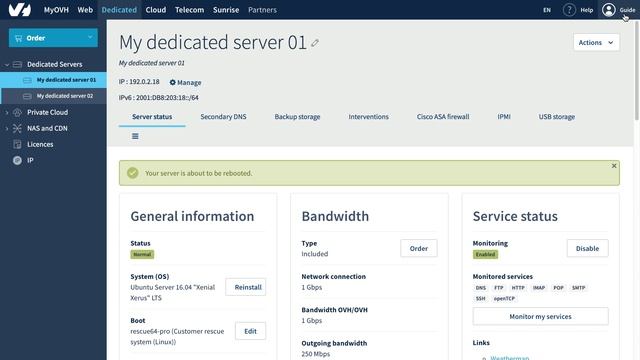
Task: Click the bandwidth Order button
Action: pos(419,248)
